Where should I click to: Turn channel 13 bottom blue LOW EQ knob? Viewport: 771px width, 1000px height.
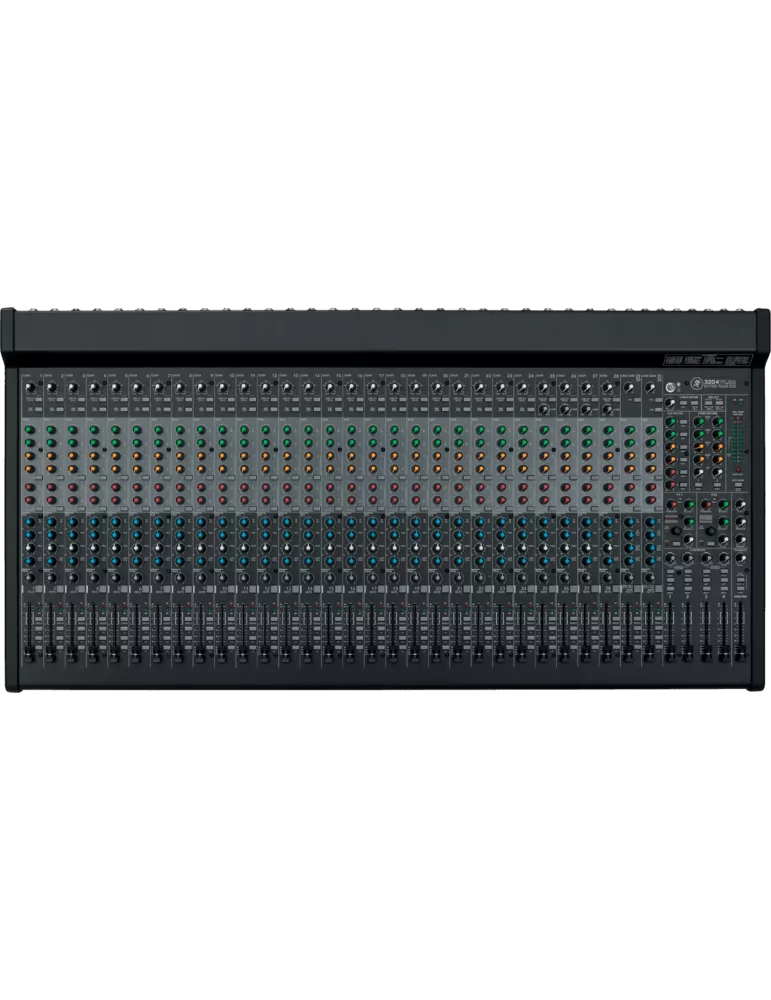[x=286, y=561]
